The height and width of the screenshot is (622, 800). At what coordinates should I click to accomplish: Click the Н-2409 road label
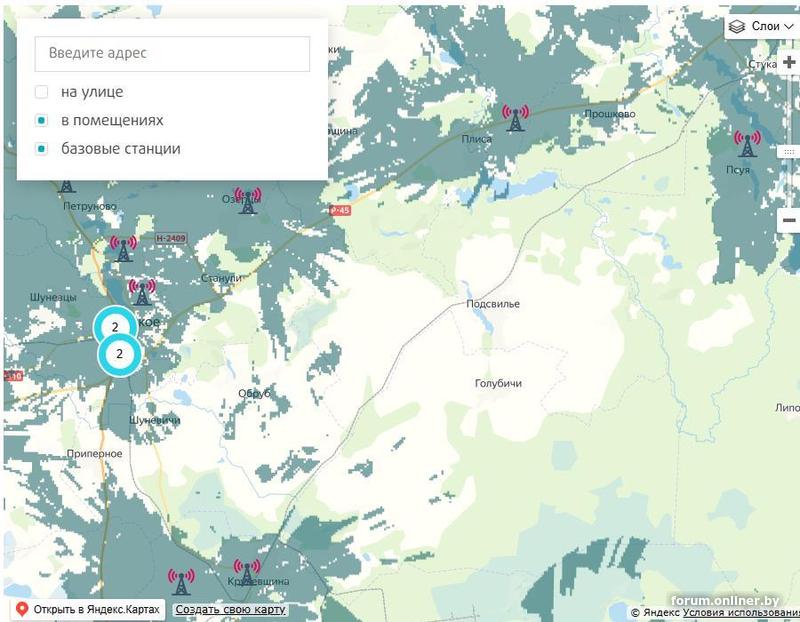click(x=171, y=238)
